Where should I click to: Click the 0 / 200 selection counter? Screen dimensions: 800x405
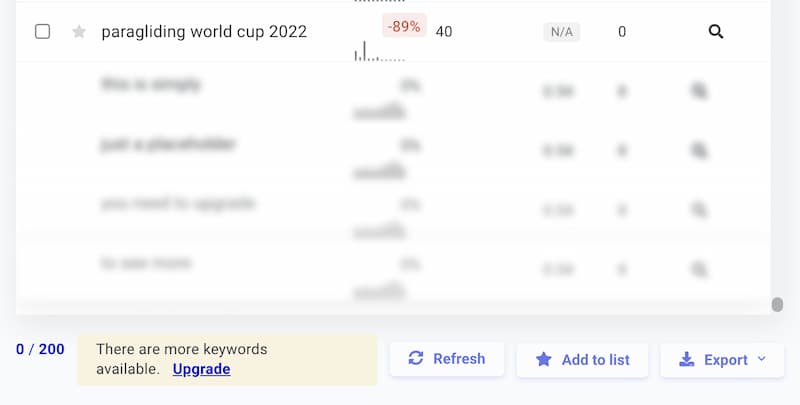pyautogui.click(x=40, y=349)
